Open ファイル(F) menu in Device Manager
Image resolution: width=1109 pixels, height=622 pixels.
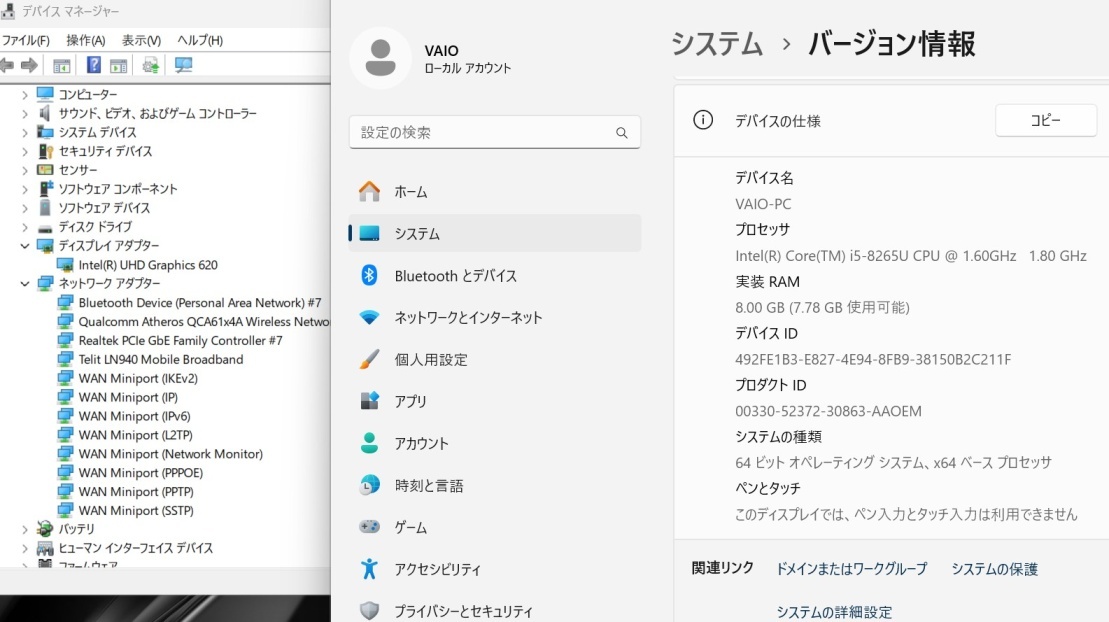[25, 40]
